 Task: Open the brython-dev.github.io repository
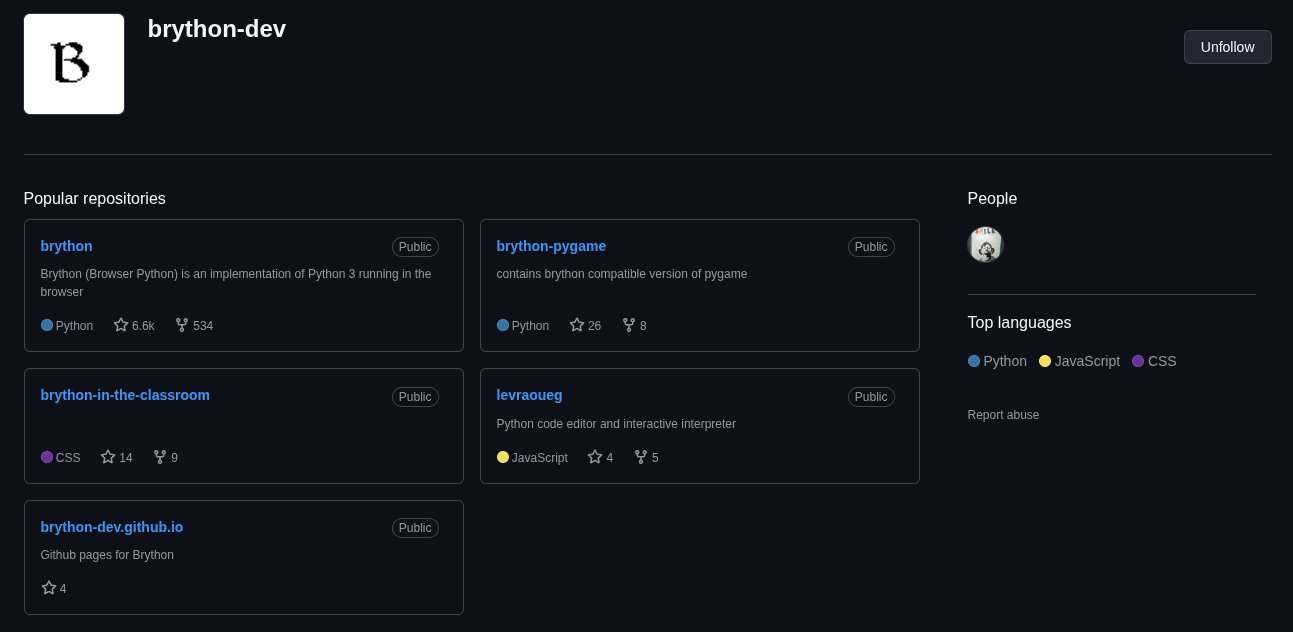click(112, 527)
